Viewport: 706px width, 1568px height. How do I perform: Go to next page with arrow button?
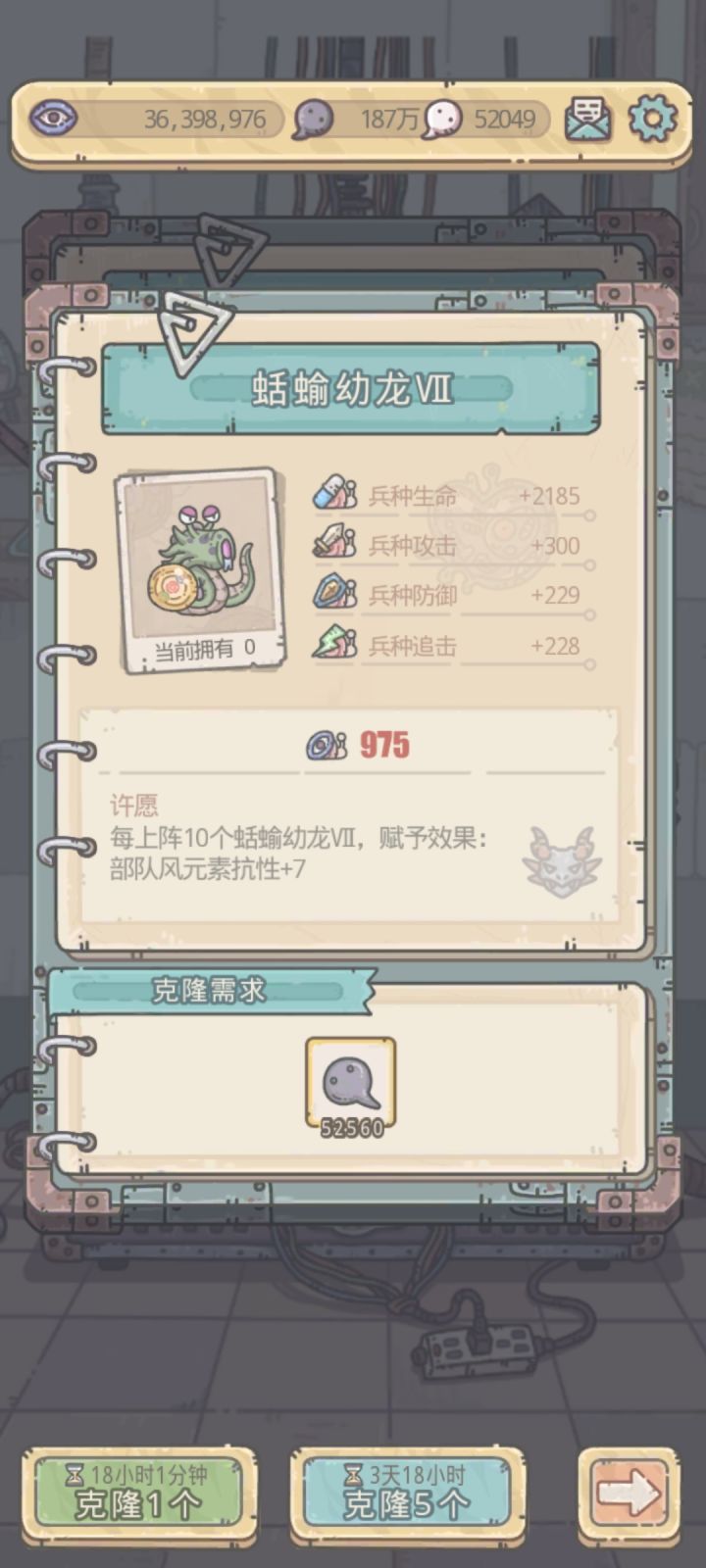click(x=628, y=1494)
